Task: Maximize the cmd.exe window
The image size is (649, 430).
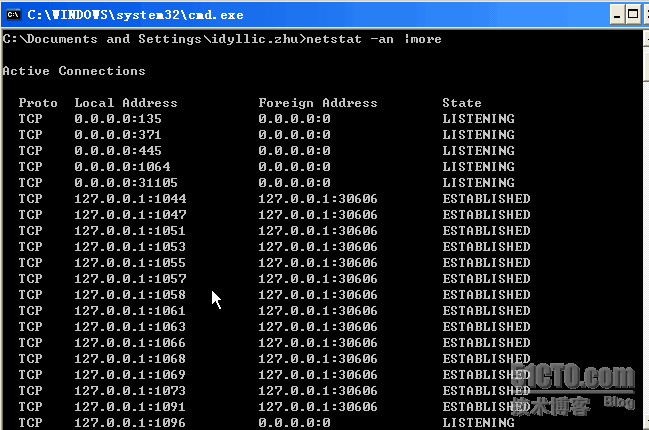Action: 633,15
